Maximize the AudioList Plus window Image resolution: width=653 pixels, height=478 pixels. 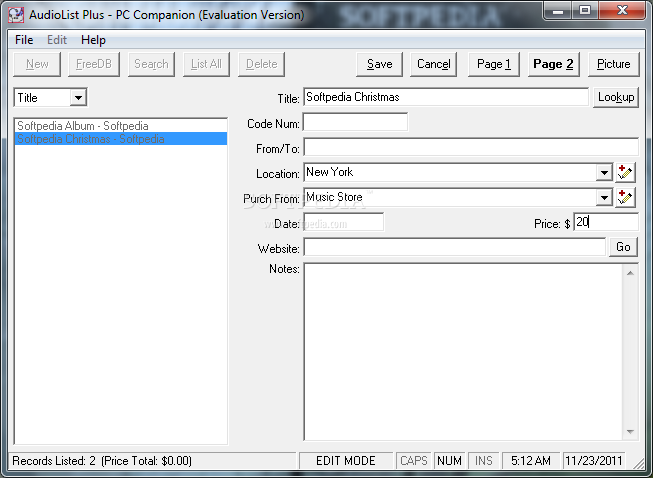(x=585, y=10)
